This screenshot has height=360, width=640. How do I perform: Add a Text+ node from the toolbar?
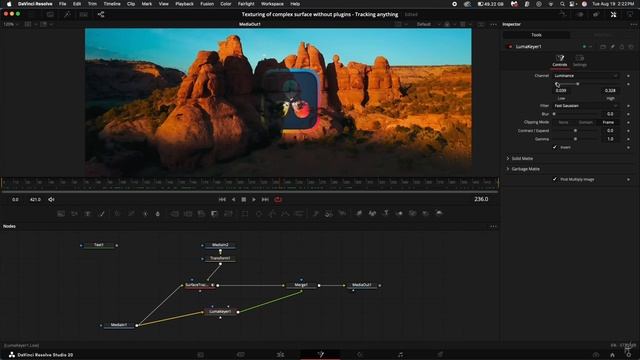(88, 213)
